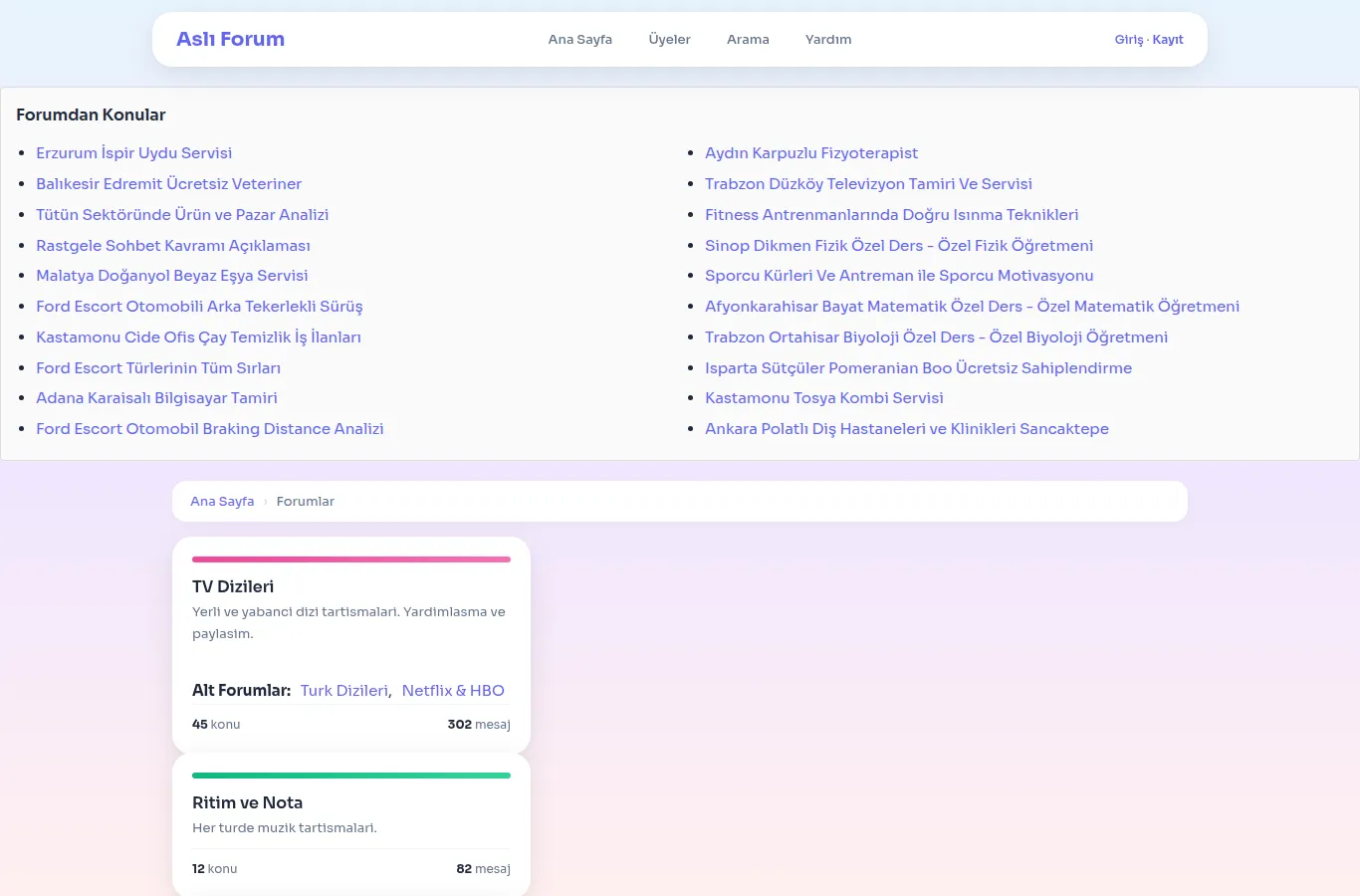
Task: Open Fitness Antrenmanlarında Doğru Isınma Teknikleri
Action: tap(891, 215)
